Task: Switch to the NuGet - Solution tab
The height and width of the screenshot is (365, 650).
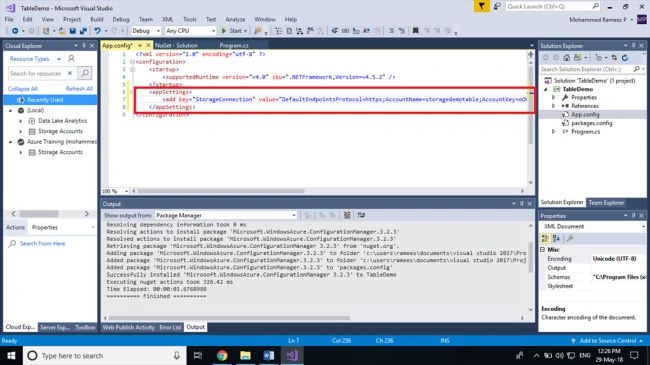Action: tap(176, 46)
